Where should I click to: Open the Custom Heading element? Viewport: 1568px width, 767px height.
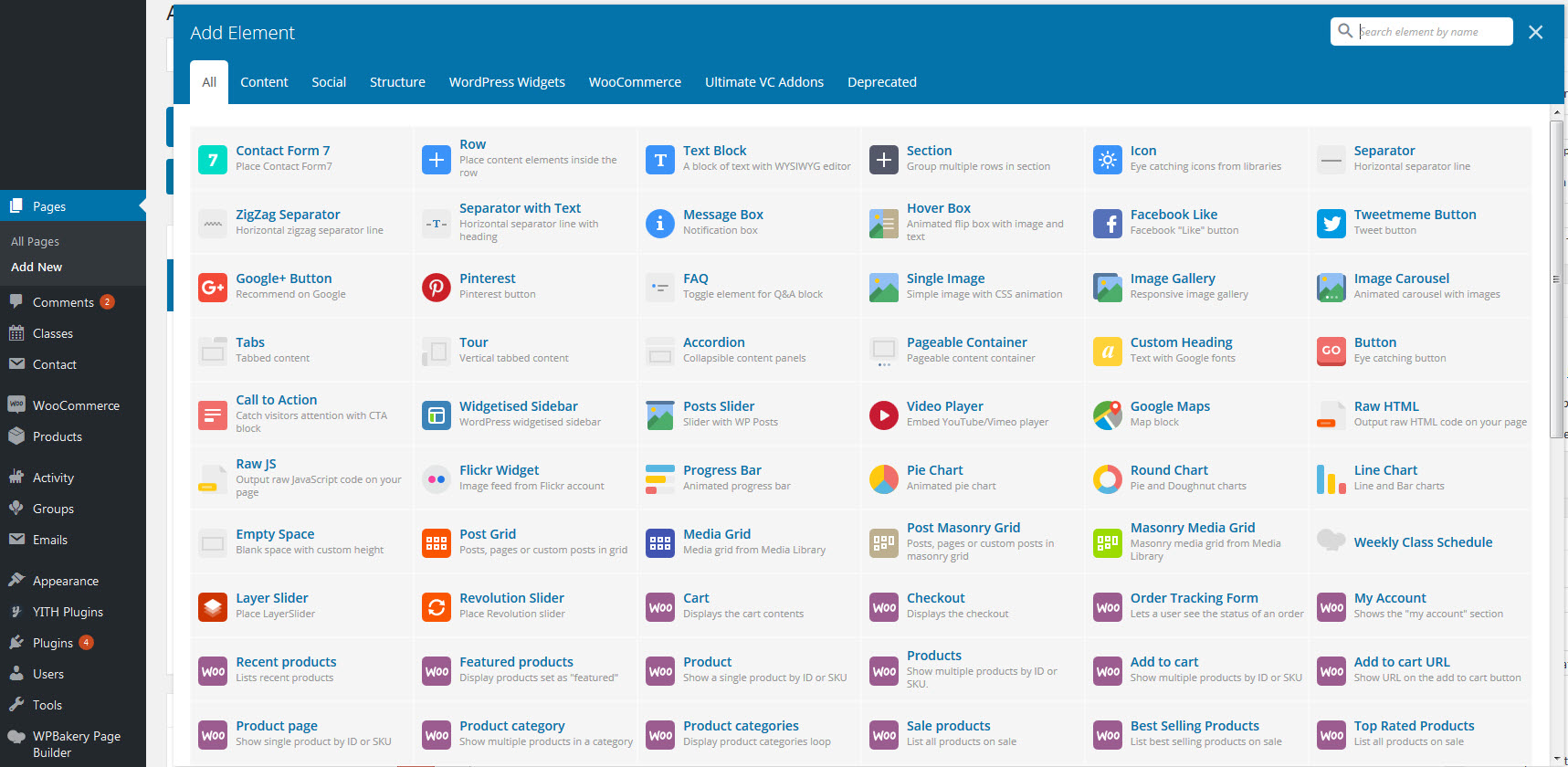tap(1181, 342)
